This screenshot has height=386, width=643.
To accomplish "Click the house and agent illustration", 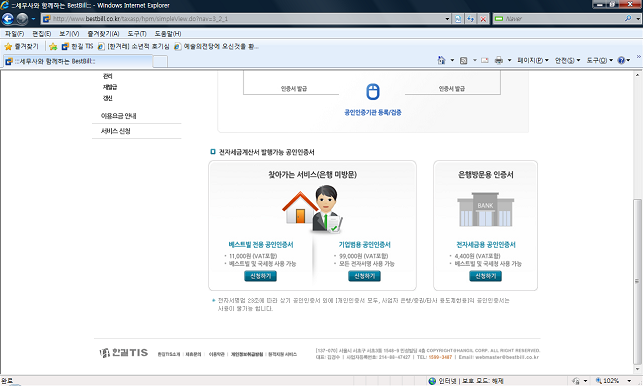I will tap(312, 209).
